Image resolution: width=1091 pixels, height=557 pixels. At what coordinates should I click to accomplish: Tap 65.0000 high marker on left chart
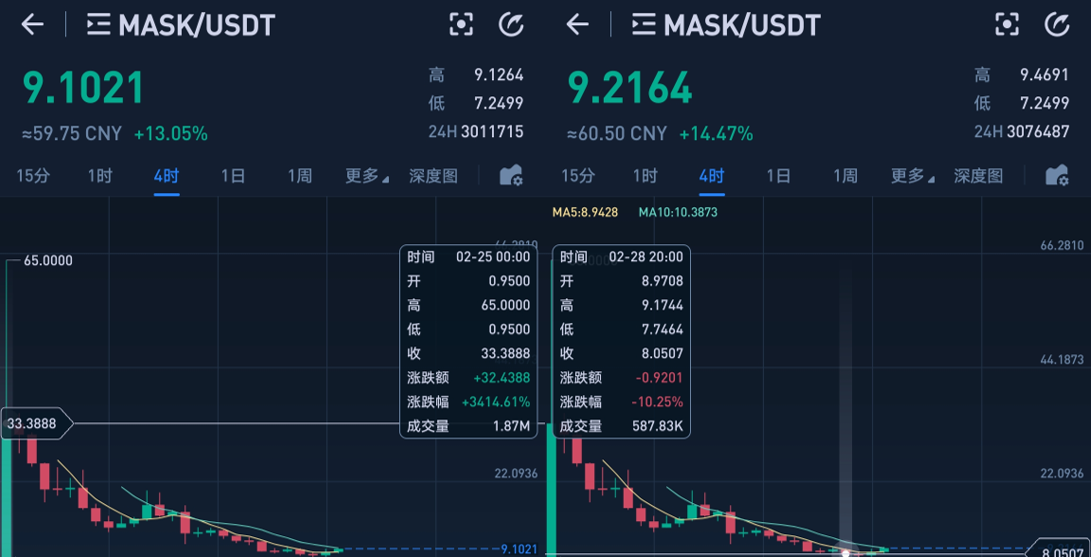tap(48, 261)
